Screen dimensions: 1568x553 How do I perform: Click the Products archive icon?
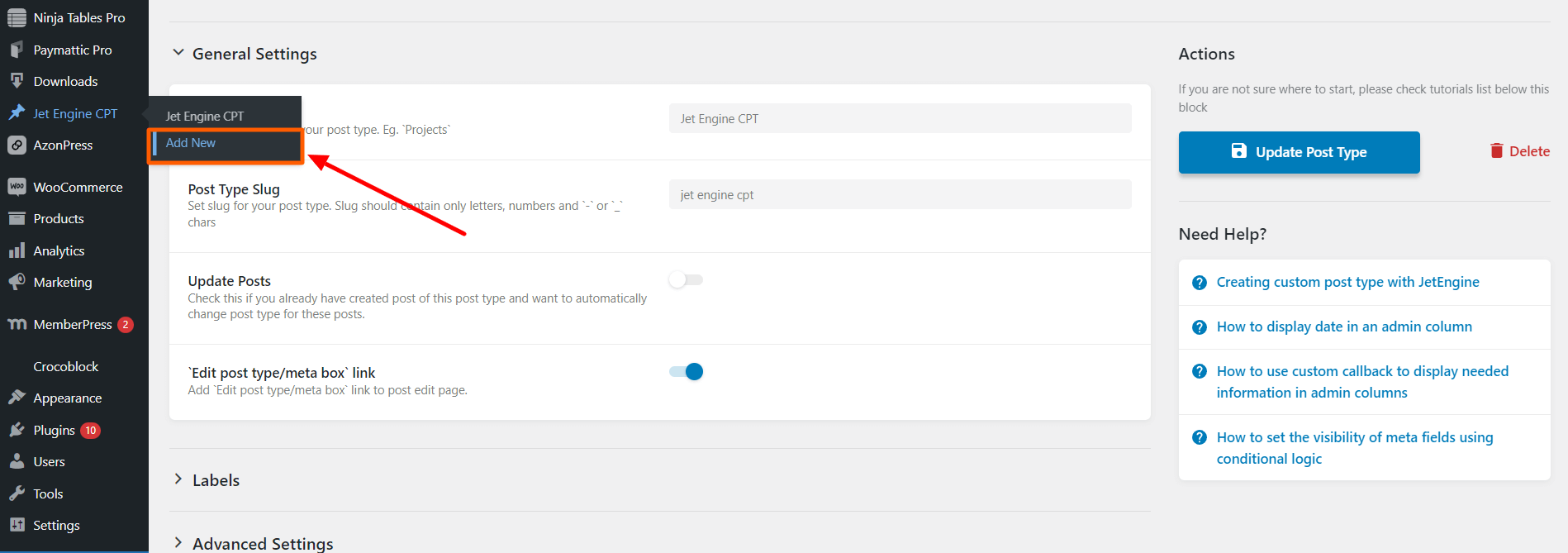[x=17, y=218]
